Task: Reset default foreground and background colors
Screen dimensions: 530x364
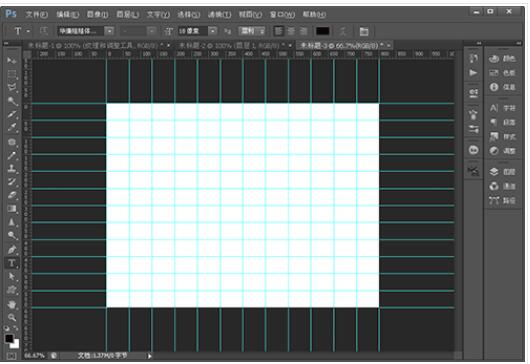Action: (6, 328)
